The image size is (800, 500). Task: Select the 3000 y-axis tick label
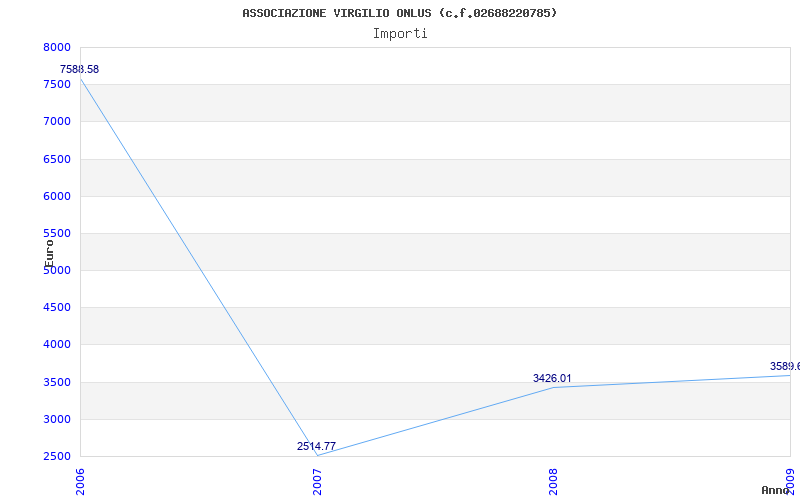pyautogui.click(x=57, y=419)
